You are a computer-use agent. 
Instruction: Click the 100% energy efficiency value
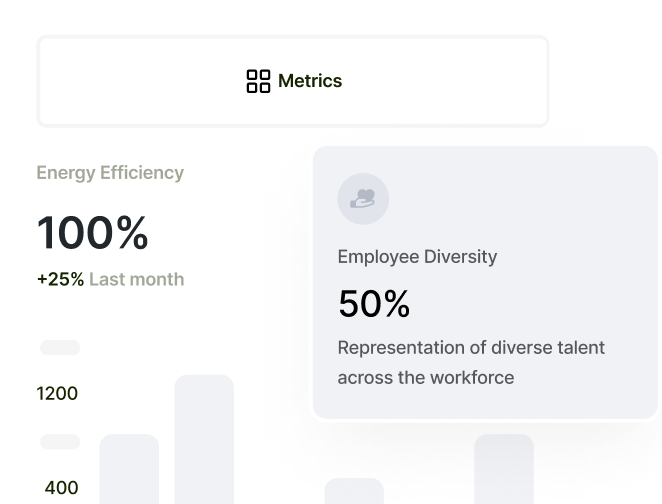click(92, 232)
